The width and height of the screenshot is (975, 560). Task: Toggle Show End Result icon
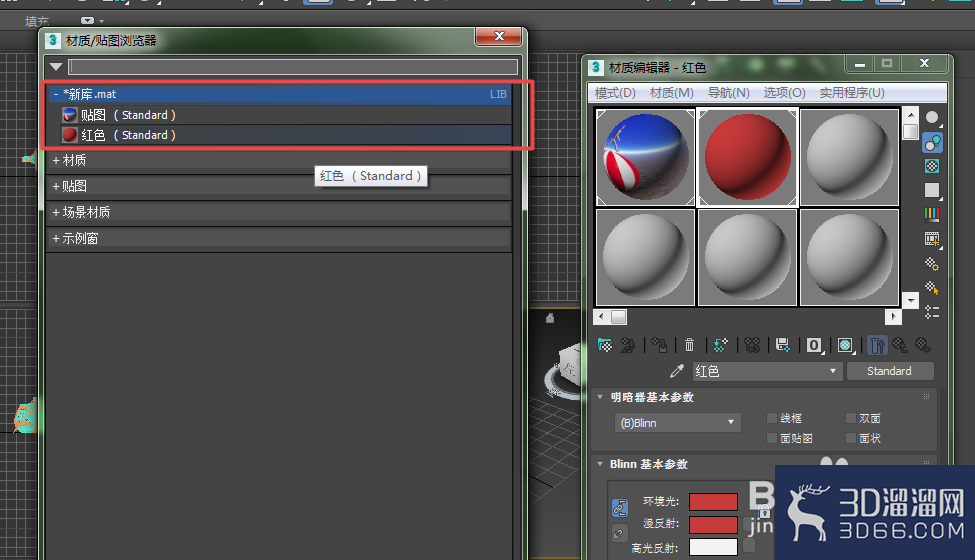tap(877, 345)
